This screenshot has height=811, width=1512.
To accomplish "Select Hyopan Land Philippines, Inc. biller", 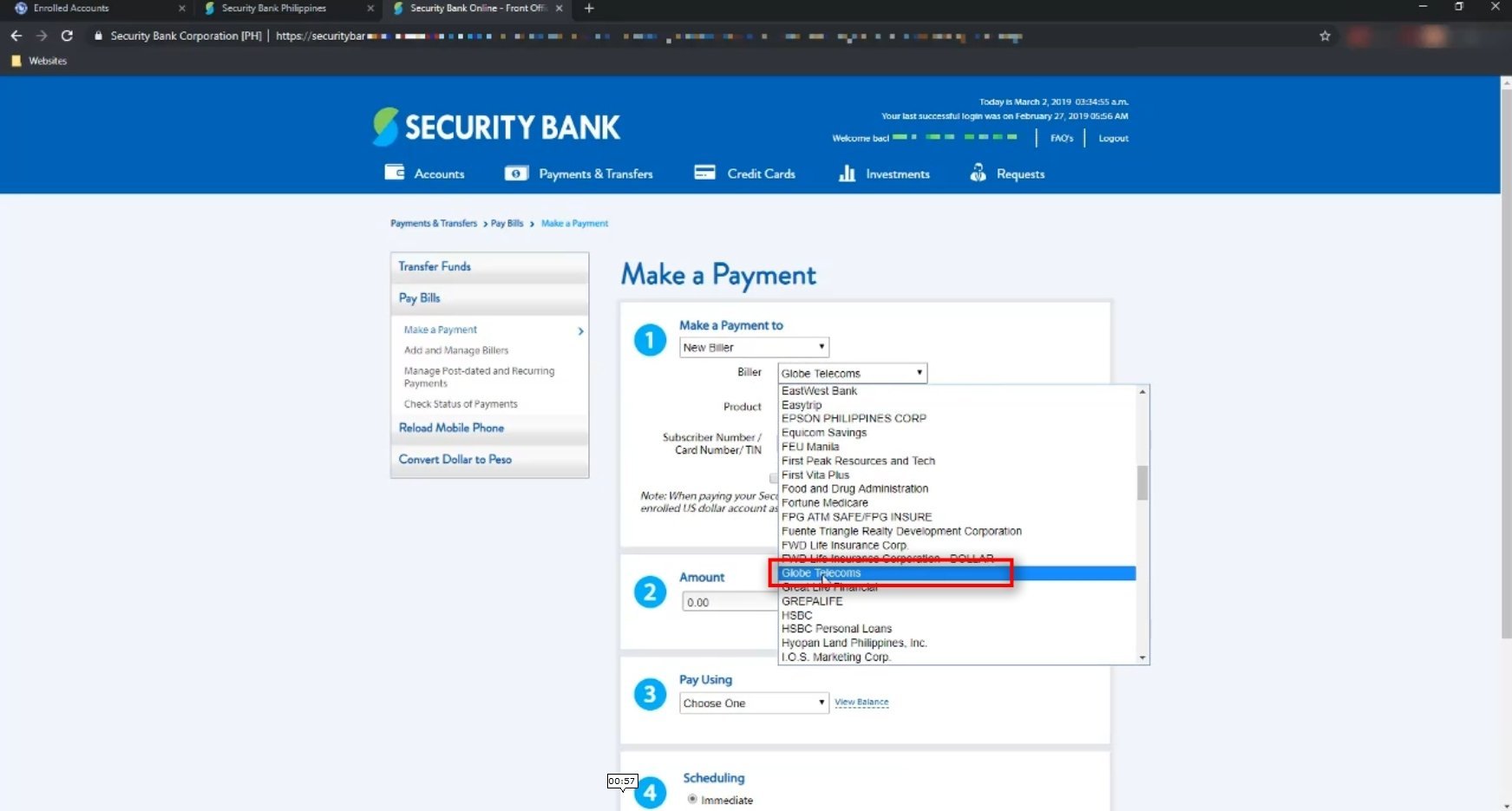I will pos(957,644).
